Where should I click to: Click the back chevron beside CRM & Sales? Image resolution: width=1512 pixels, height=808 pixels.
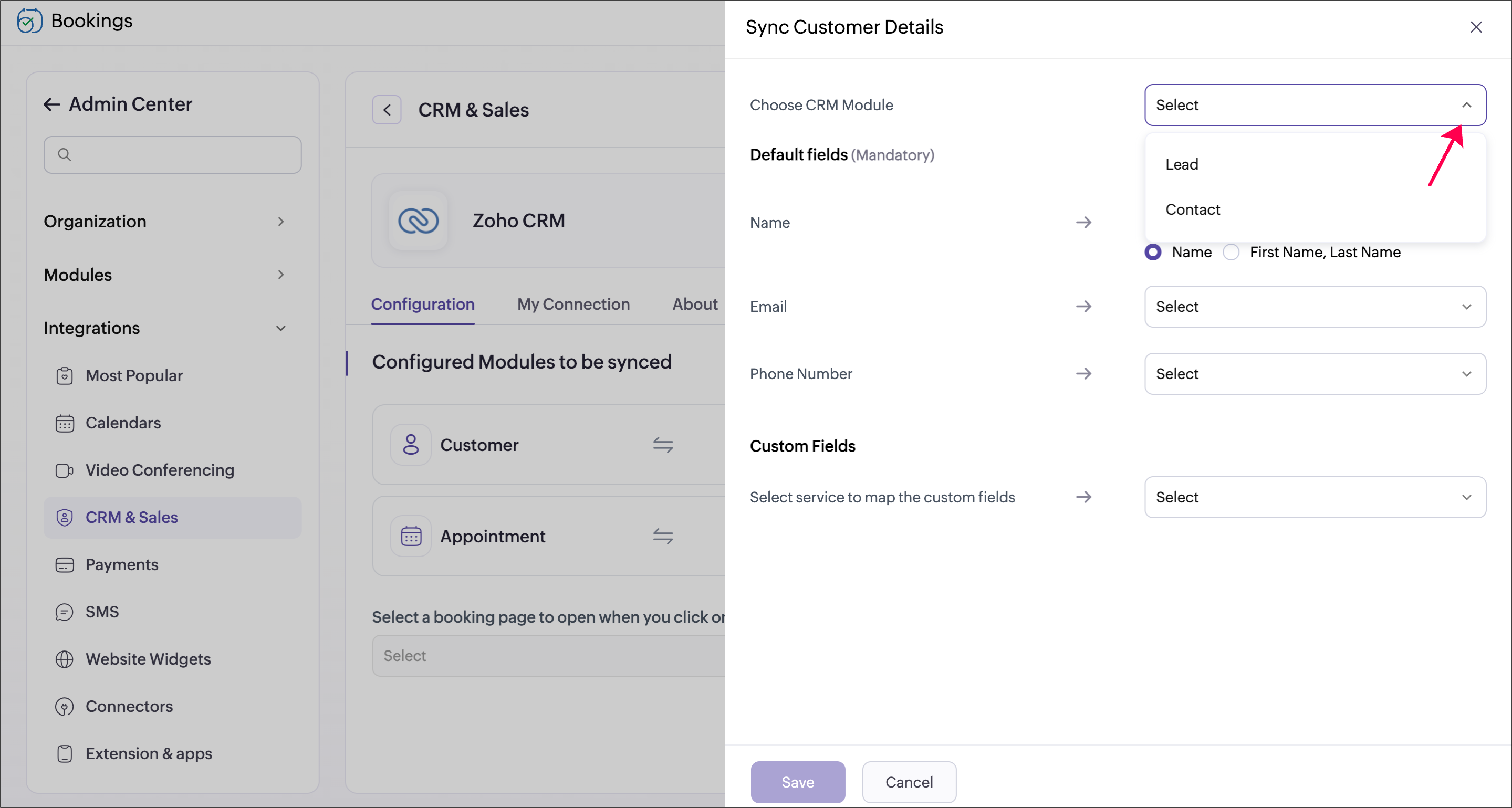(x=387, y=110)
